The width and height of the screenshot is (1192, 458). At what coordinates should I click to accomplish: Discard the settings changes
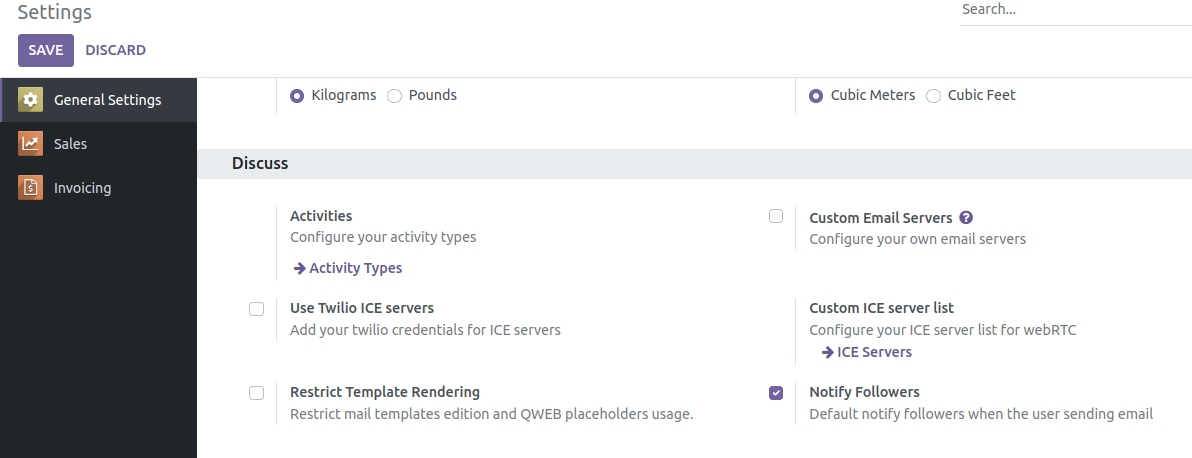point(116,50)
